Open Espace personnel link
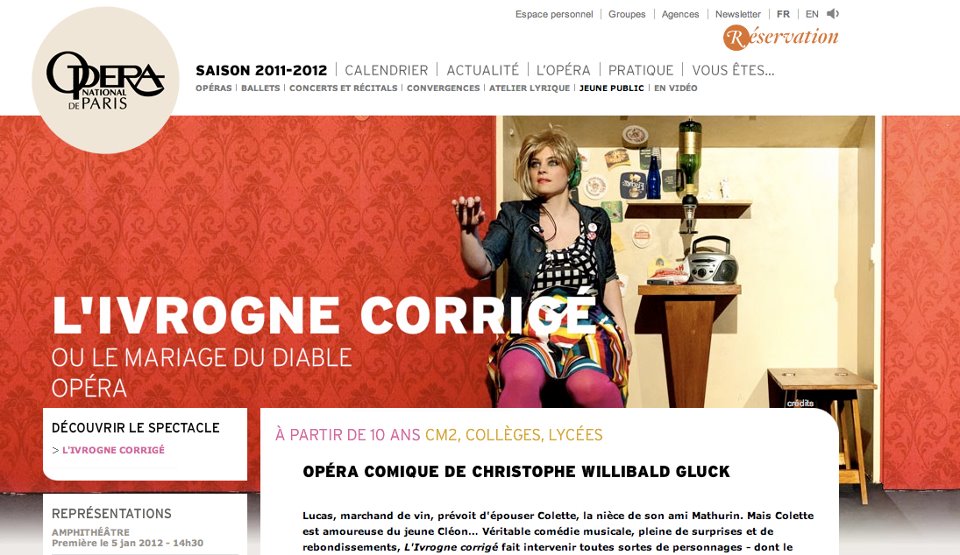 coord(554,14)
